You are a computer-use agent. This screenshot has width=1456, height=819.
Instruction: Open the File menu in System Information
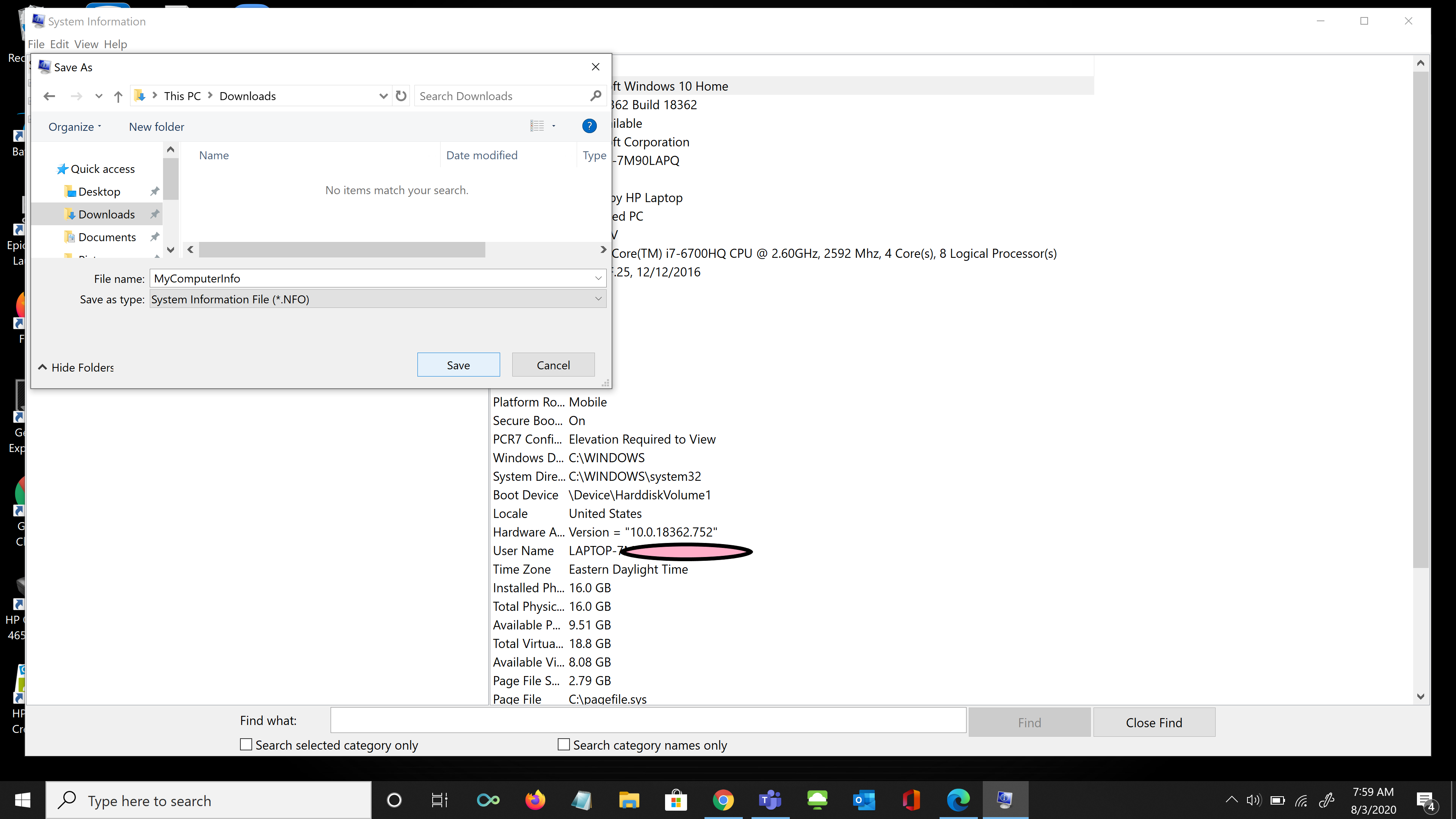(x=36, y=44)
